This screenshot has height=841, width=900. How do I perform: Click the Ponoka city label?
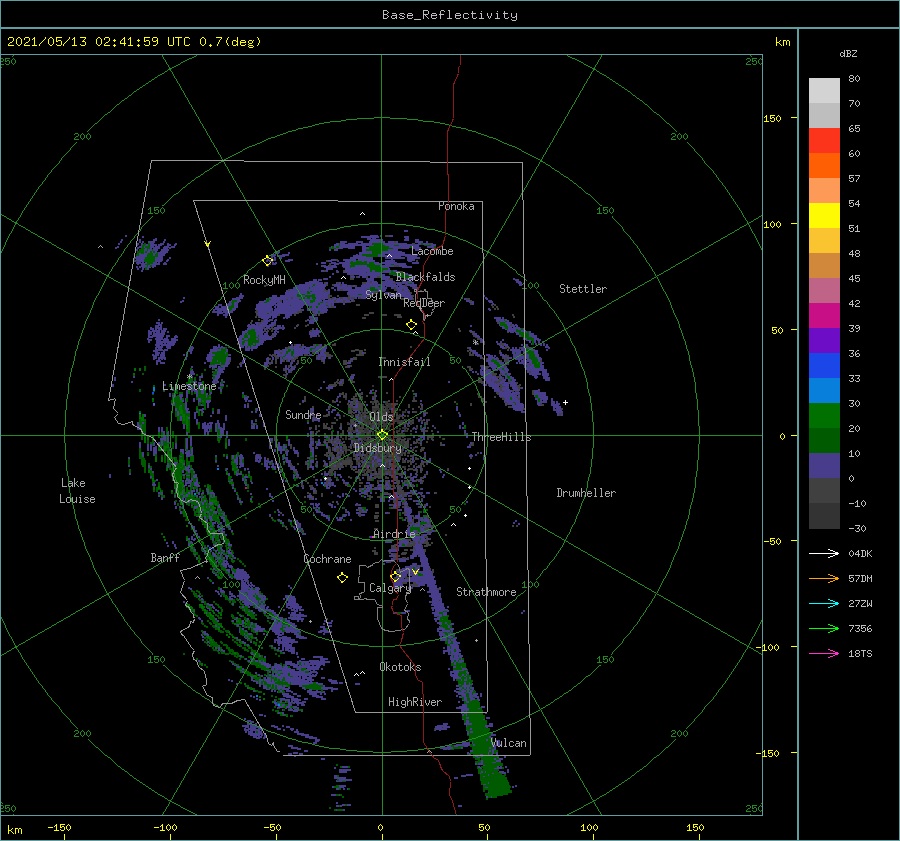click(x=456, y=206)
